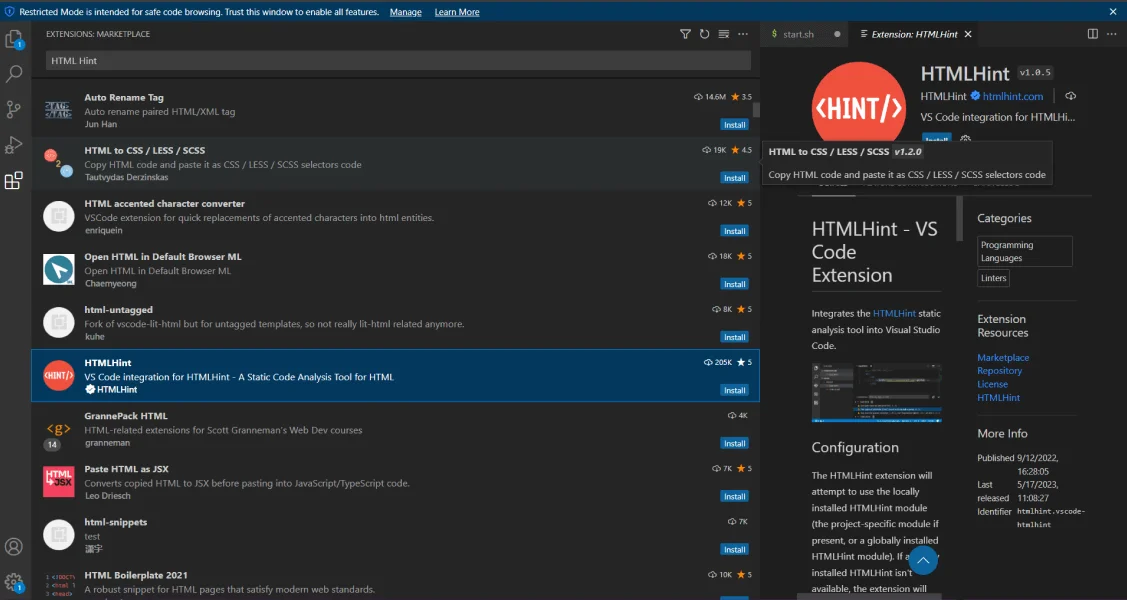This screenshot has width=1127, height=600.
Task: Refresh the extensions list
Action: (704, 34)
